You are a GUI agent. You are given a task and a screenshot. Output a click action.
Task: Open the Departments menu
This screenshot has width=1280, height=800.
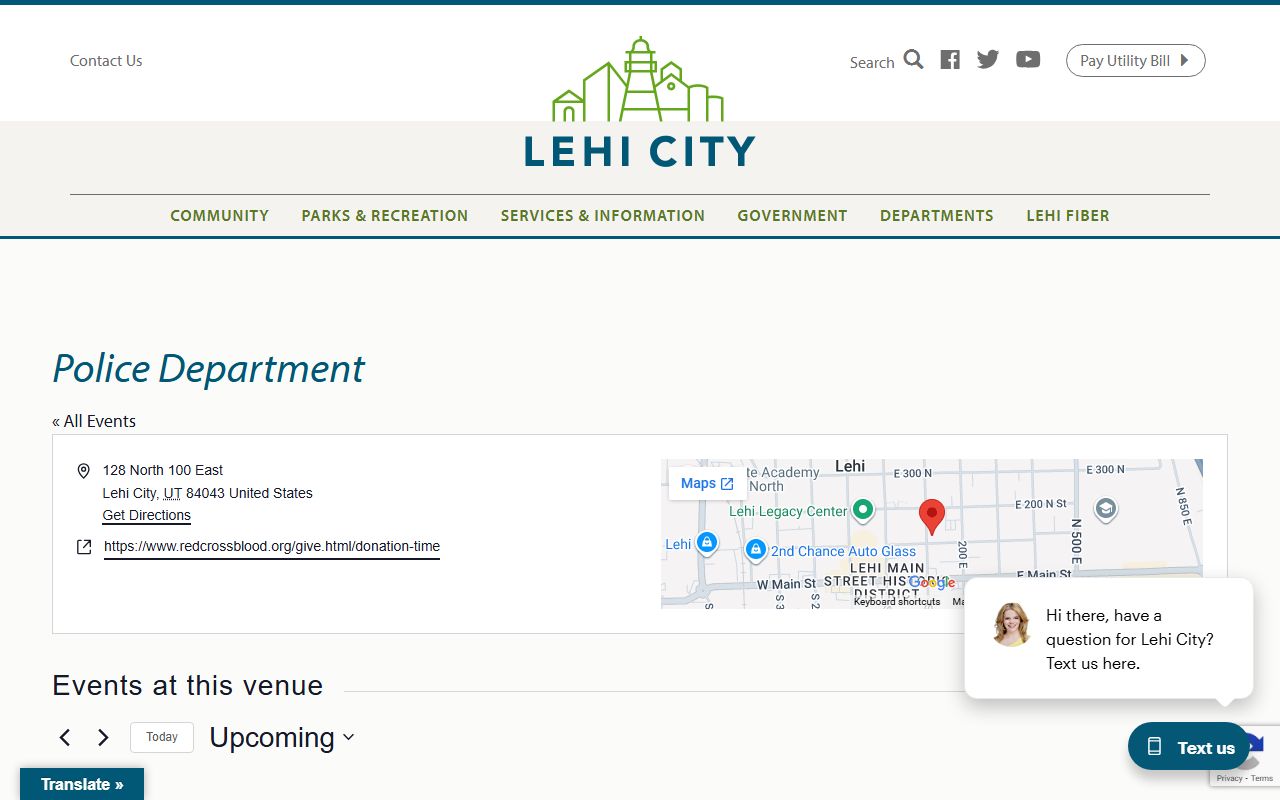point(937,216)
